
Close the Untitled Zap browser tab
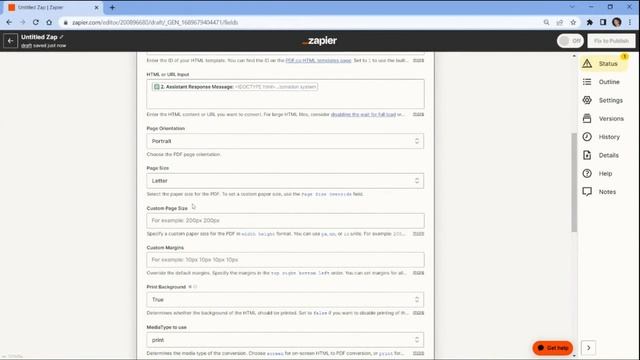coord(97,7)
